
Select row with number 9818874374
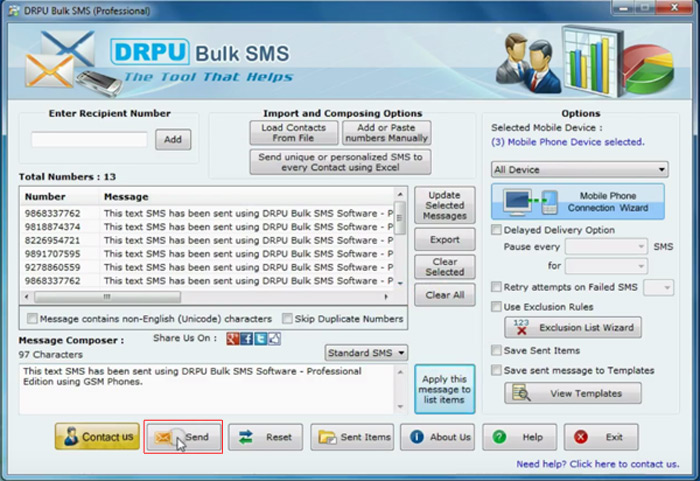(x=208, y=227)
